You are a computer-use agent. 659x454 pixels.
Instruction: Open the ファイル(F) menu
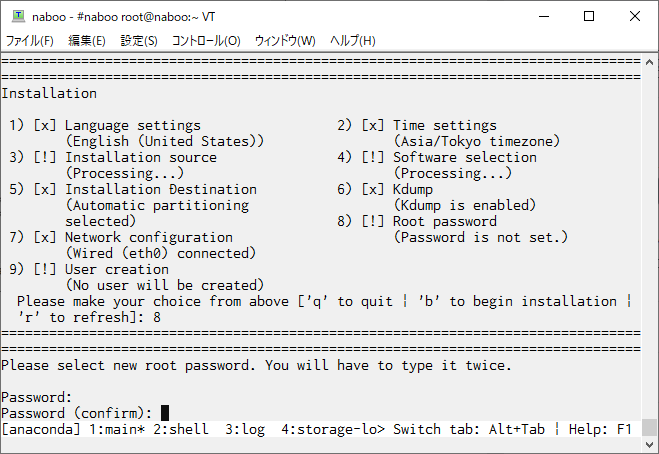pos(29,41)
